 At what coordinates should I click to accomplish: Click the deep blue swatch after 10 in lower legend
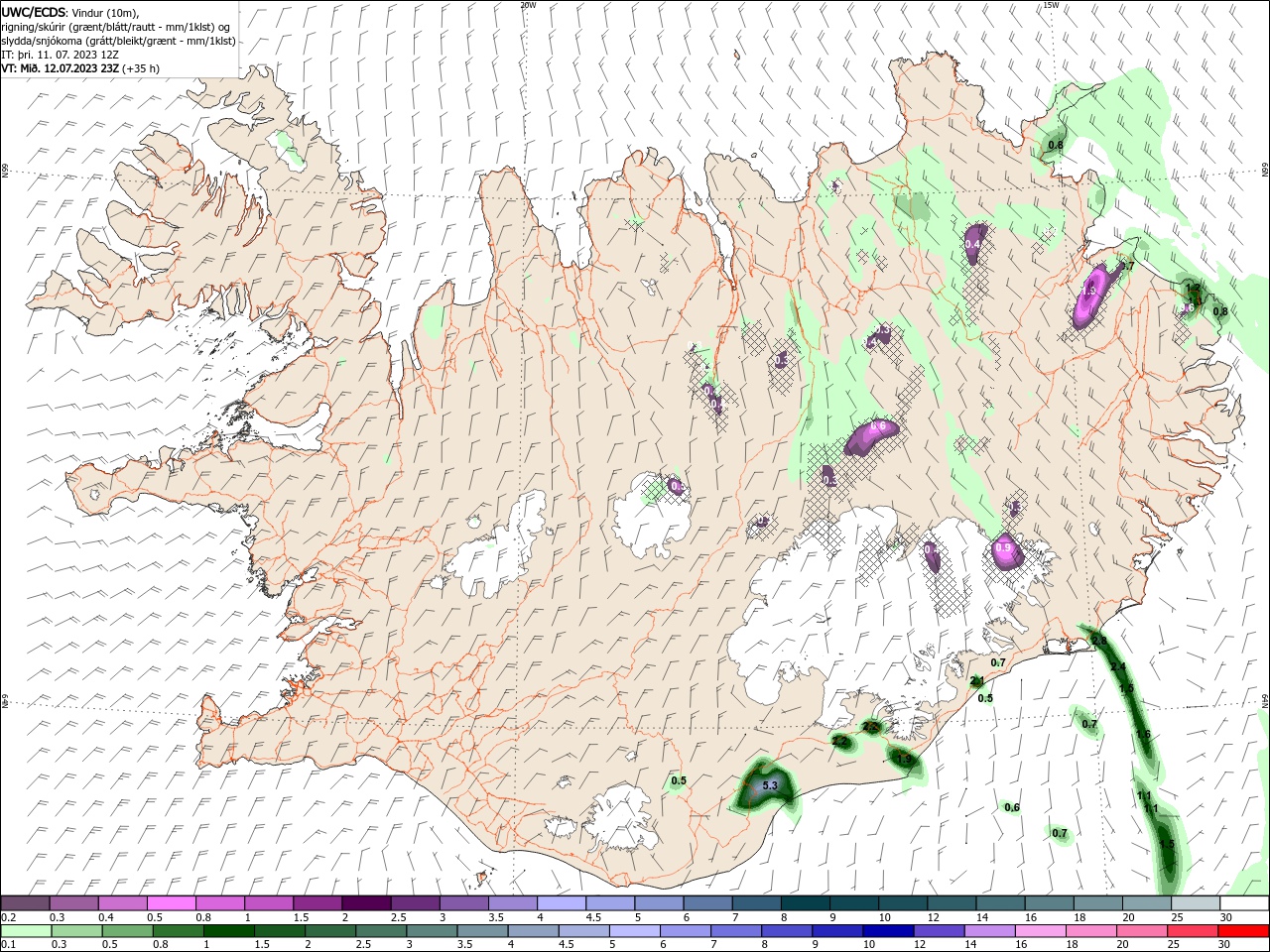(x=887, y=931)
